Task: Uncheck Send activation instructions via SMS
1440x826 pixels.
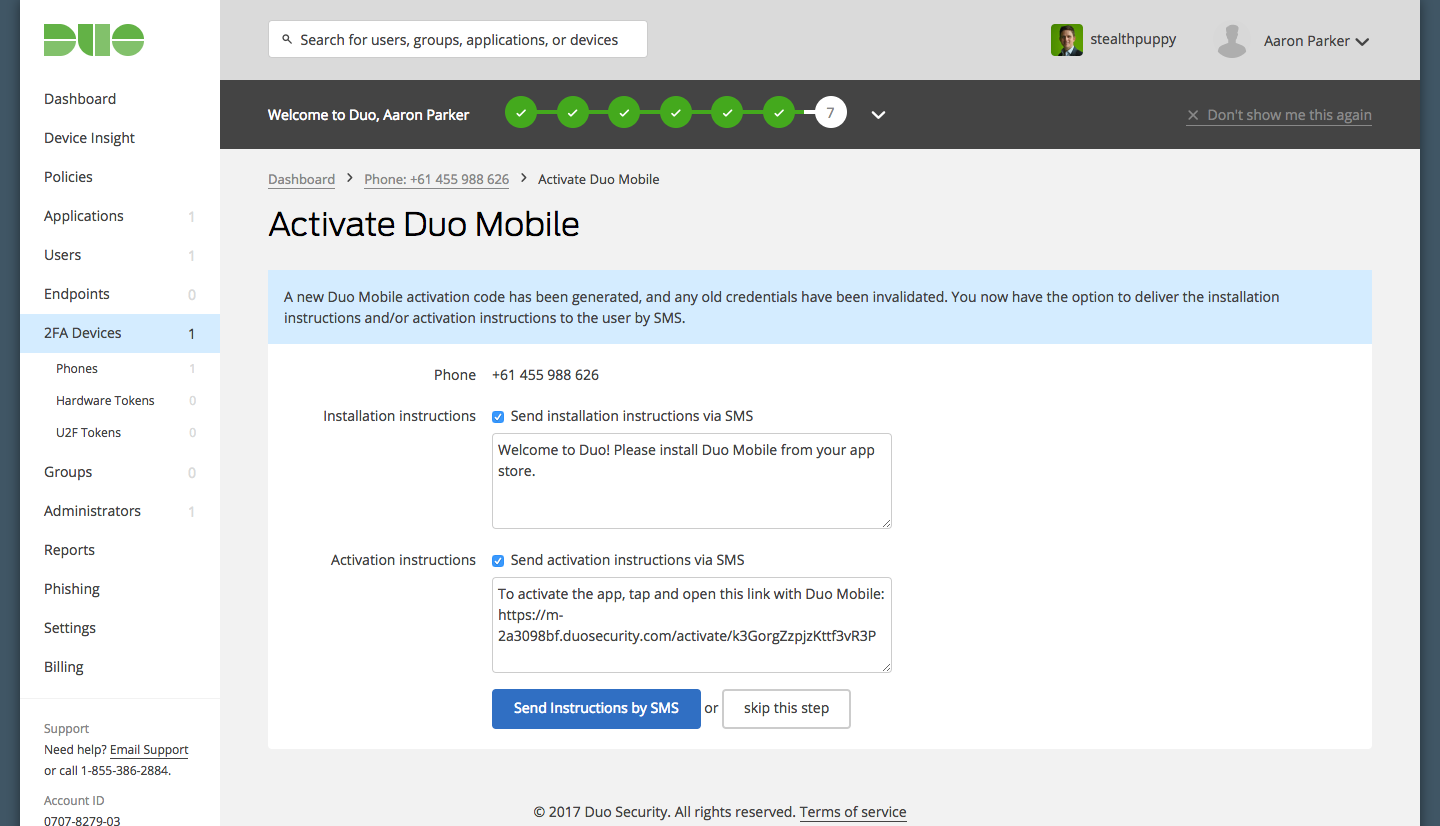Action: 498,560
